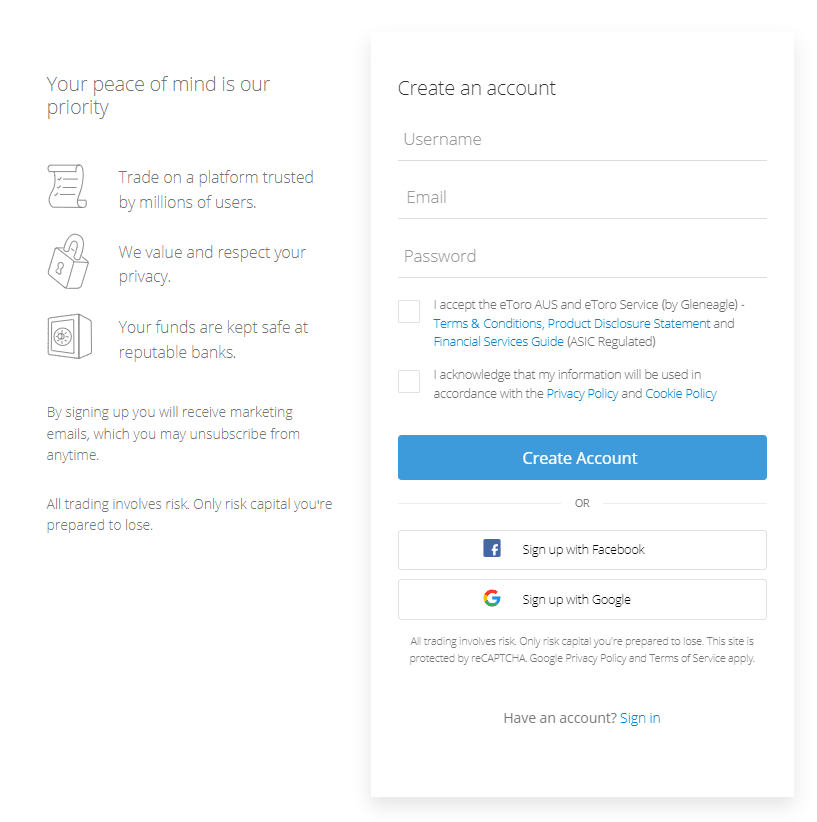Click the padlock privacy icon
The width and height of the screenshot is (817, 822).
(x=68, y=261)
